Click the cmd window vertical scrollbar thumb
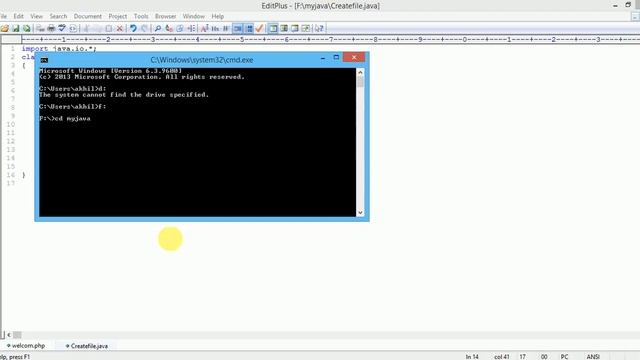Image resolution: width=640 pixels, height=360 pixels. (360, 82)
